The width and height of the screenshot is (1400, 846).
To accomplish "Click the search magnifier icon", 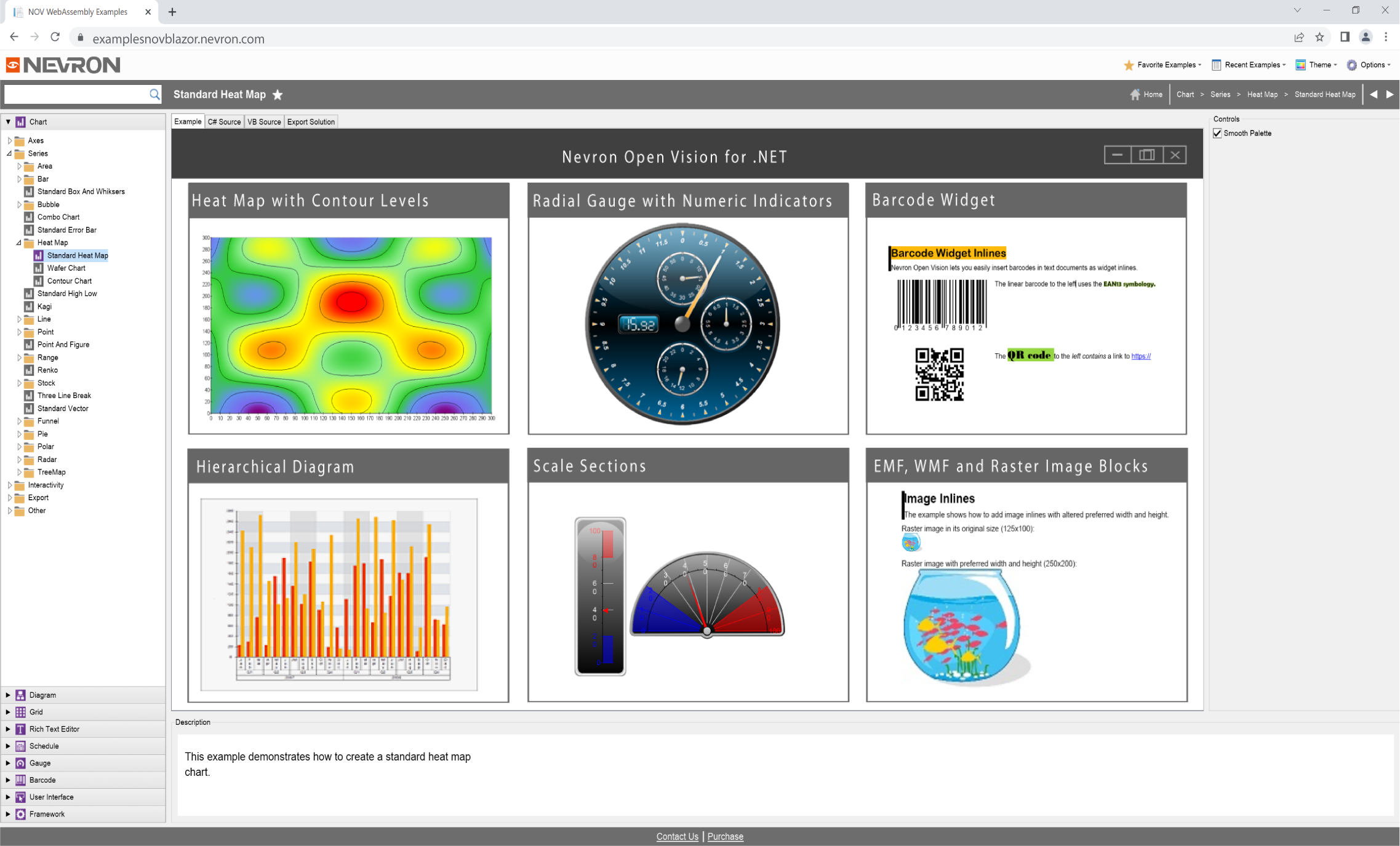I will 154,94.
